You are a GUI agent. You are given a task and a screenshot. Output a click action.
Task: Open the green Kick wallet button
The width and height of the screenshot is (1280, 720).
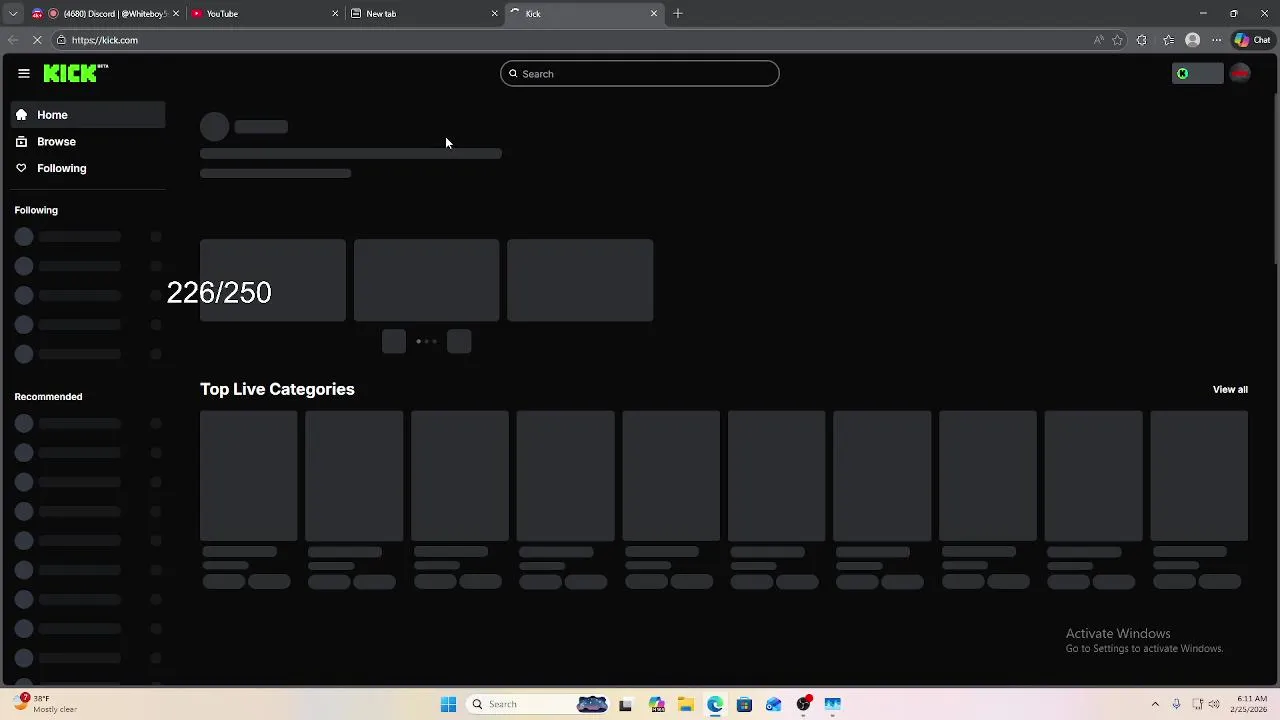click(1197, 73)
